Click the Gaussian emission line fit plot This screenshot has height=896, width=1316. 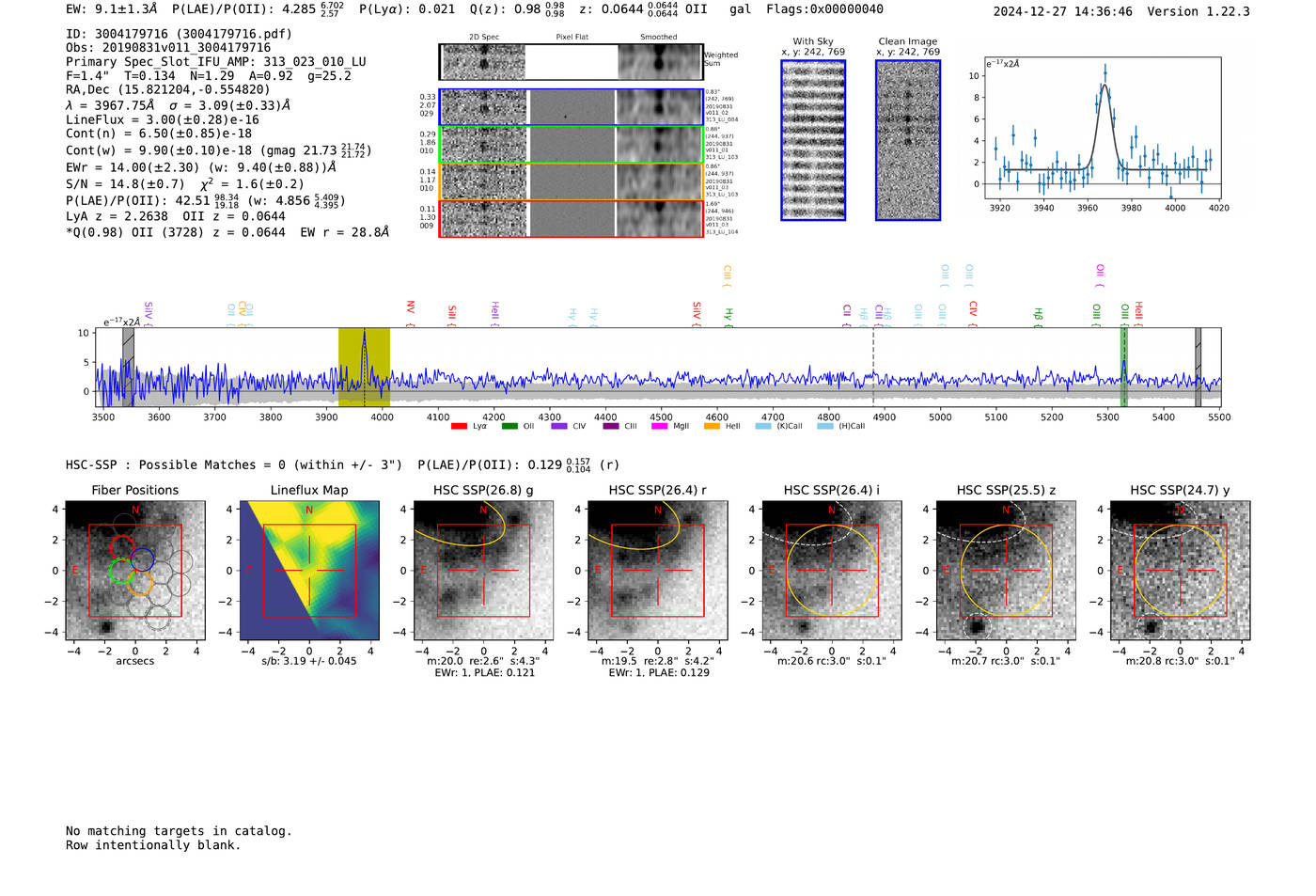[x=1102, y=128]
